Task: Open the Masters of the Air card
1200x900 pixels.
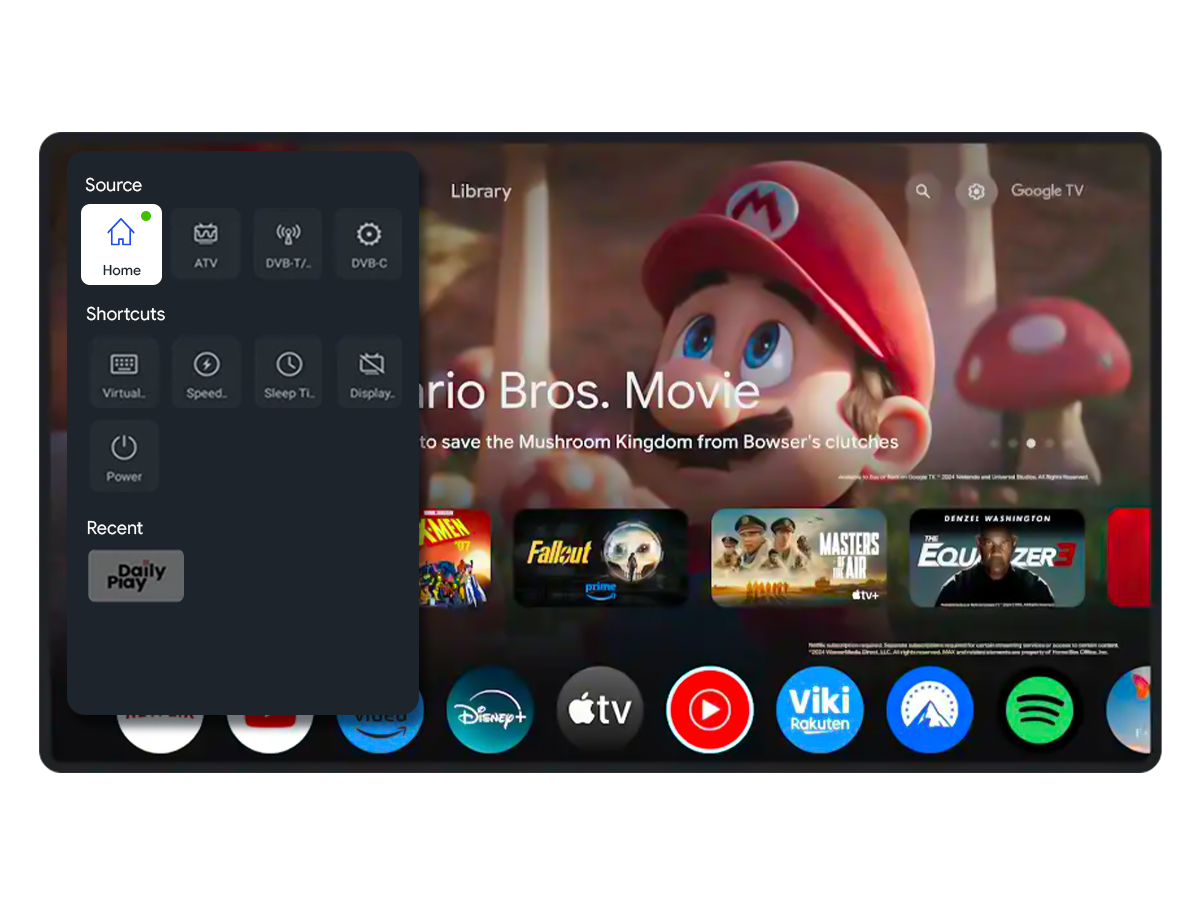Action: point(799,558)
